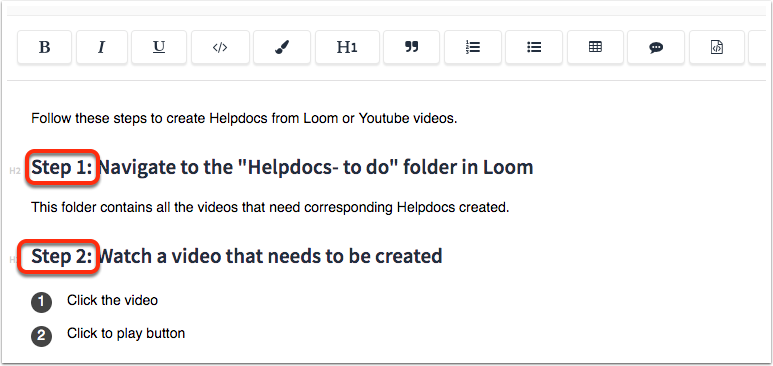Open the paintbrush highlight tool
The image size is (773, 366).
(282, 47)
